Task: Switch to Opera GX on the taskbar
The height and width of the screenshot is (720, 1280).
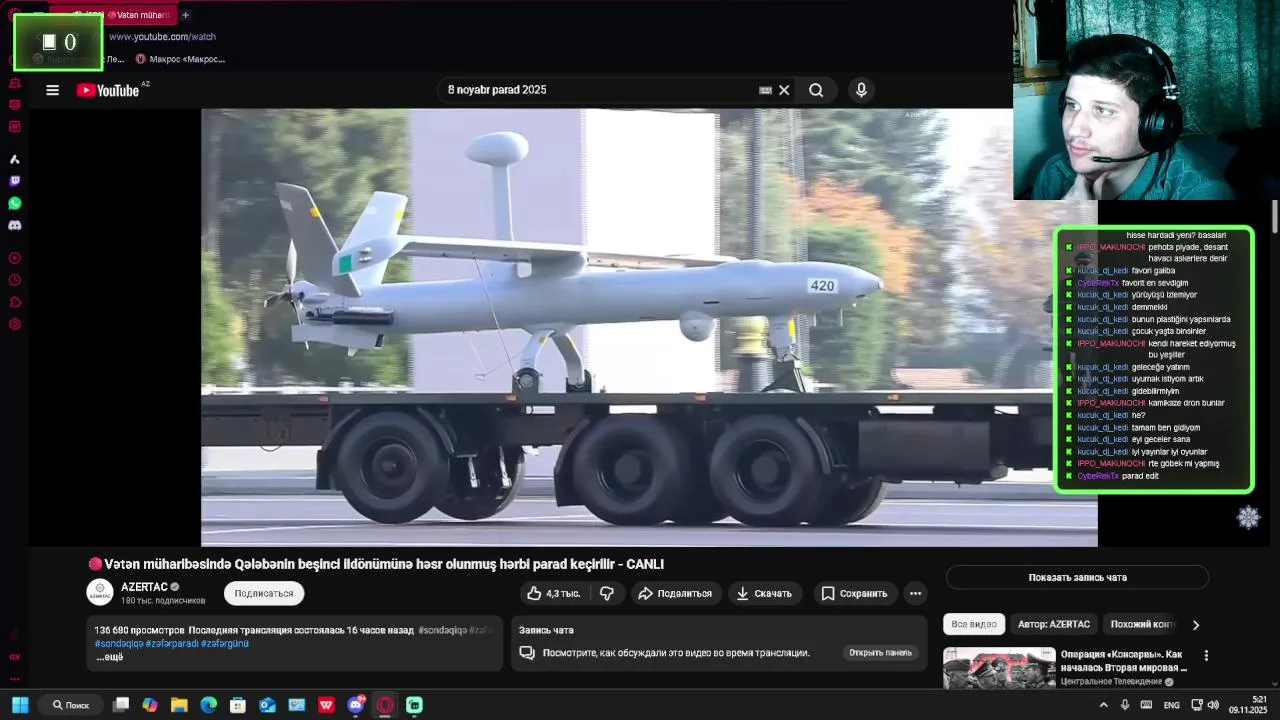Action: (x=385, y=705)
